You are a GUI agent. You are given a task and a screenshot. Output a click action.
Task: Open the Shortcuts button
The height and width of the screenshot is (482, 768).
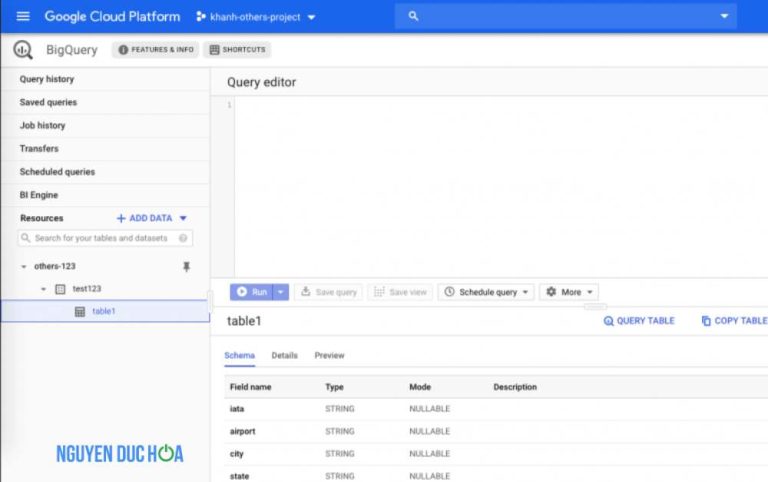pos(238,49)
